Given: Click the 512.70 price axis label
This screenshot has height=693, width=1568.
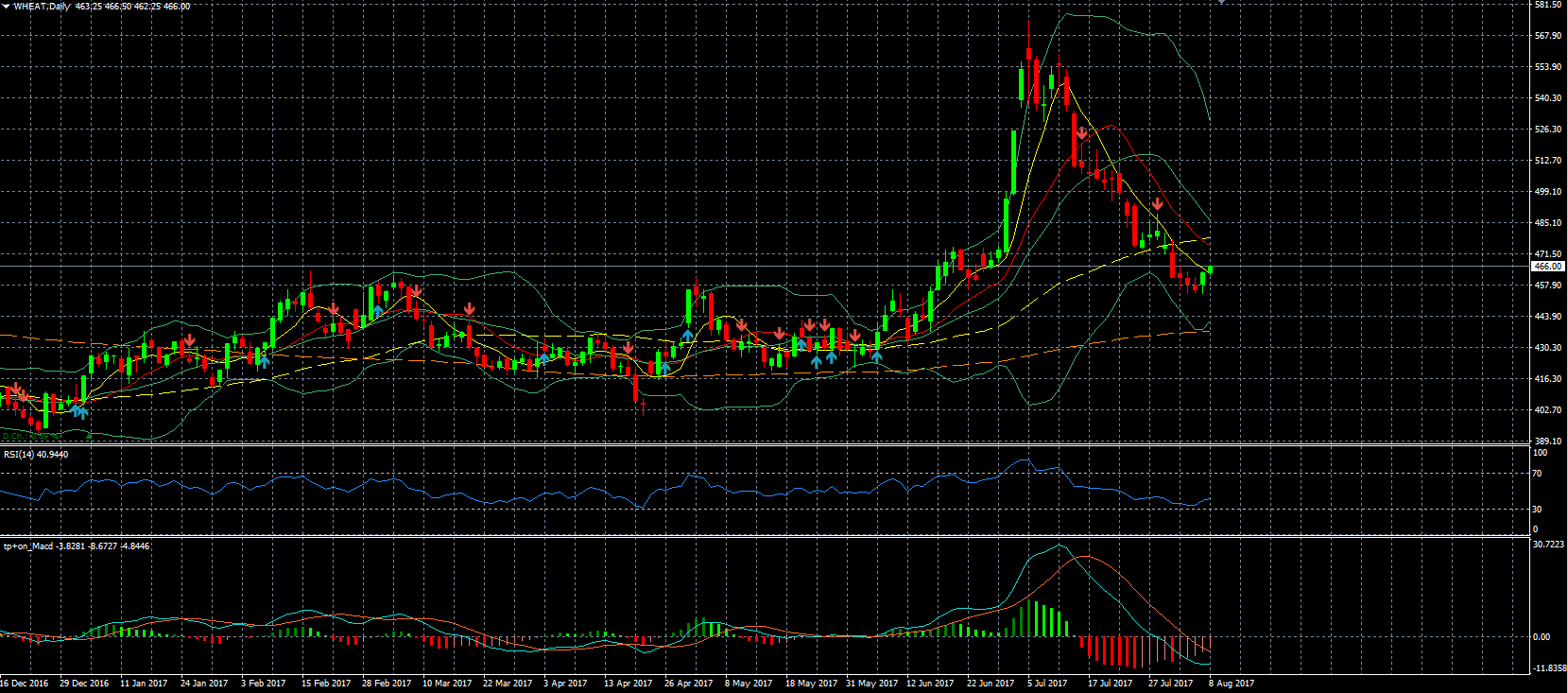Looking at the screenshot, I should pyautogui.click(x=1548, y=161).
